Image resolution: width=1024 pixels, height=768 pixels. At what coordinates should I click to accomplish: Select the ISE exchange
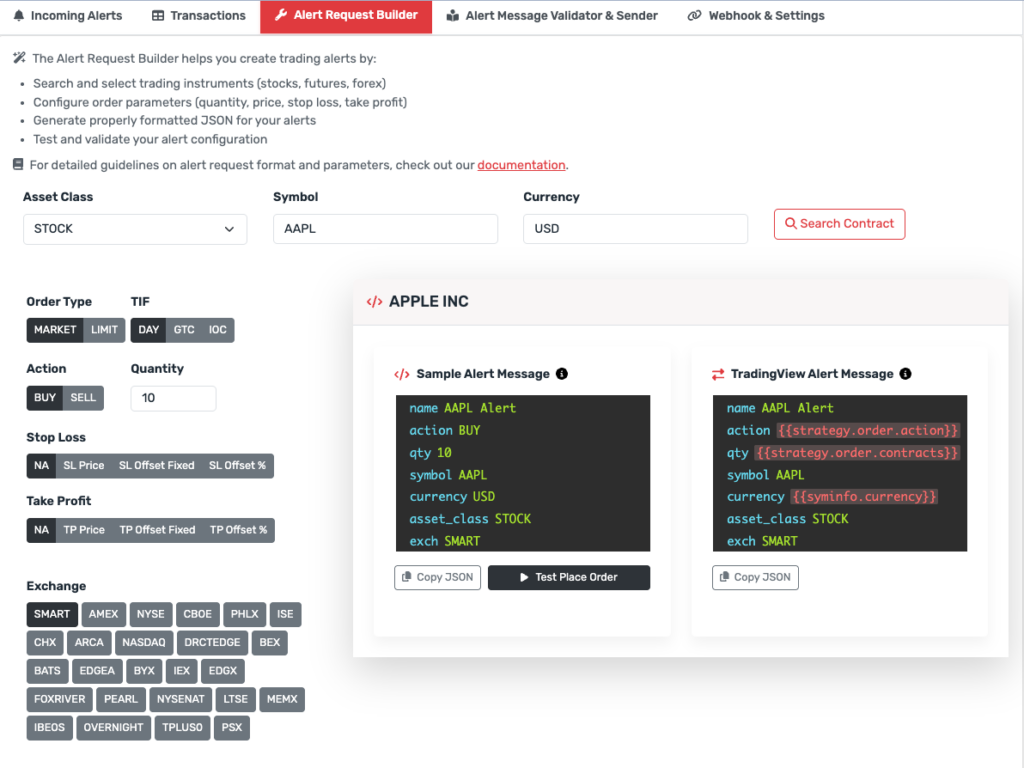tap(285, 615)
